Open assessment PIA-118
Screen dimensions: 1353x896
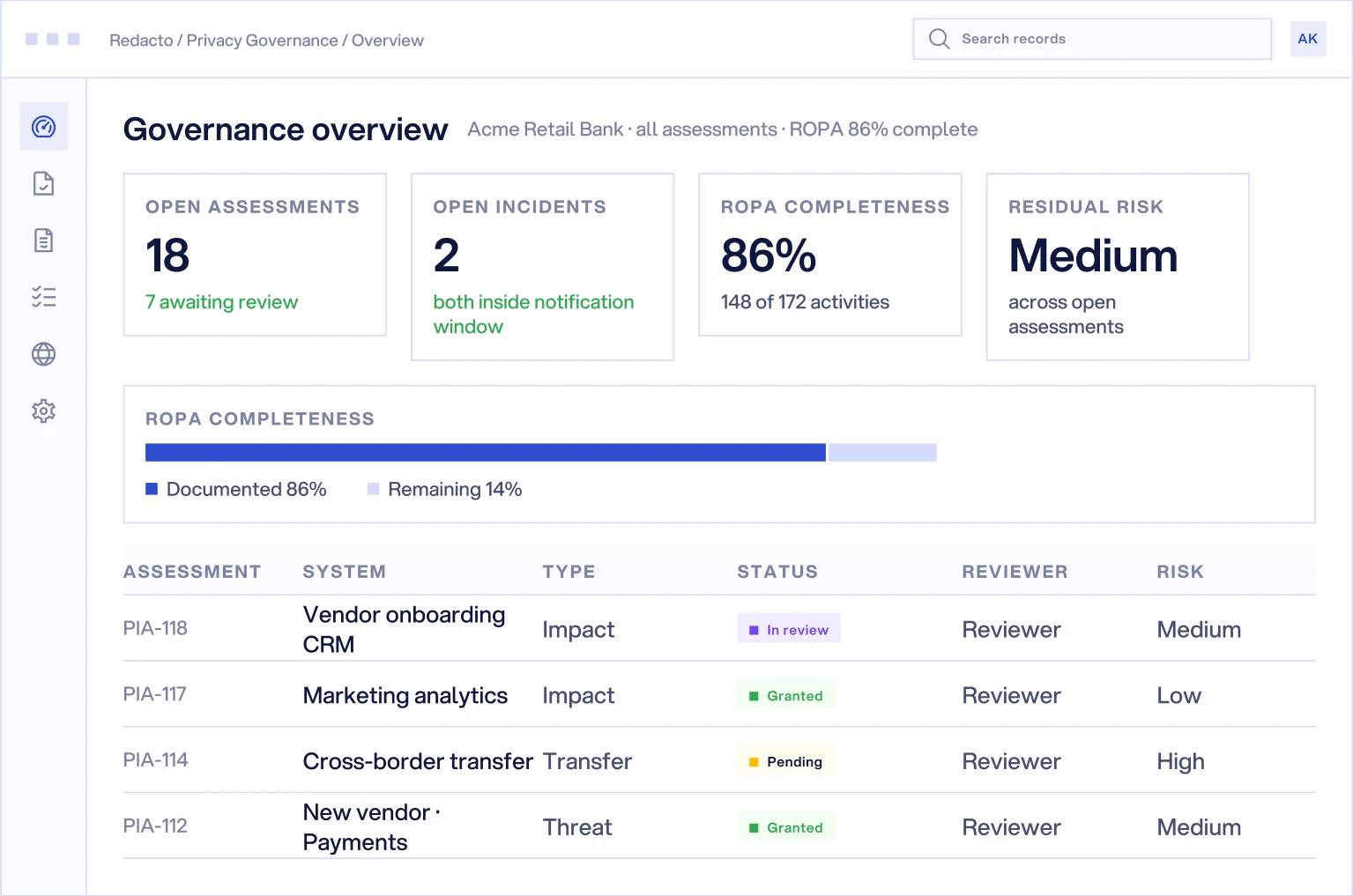point(155,628)
